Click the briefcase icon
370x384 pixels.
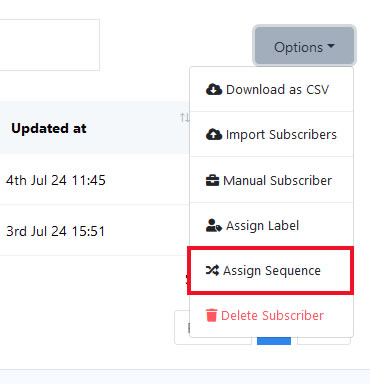212,180
